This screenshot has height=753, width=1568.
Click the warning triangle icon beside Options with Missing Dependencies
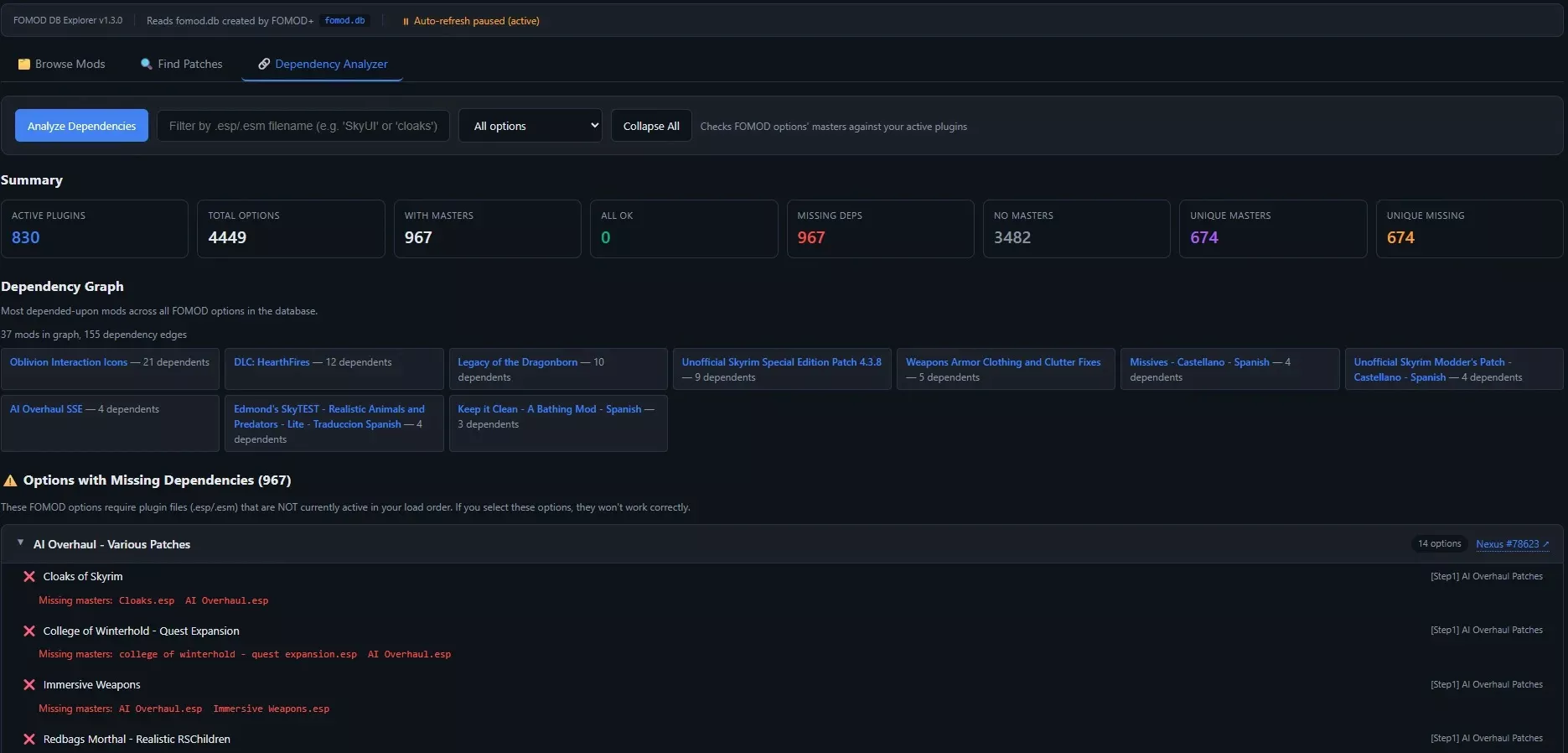[x=10, y=480]
